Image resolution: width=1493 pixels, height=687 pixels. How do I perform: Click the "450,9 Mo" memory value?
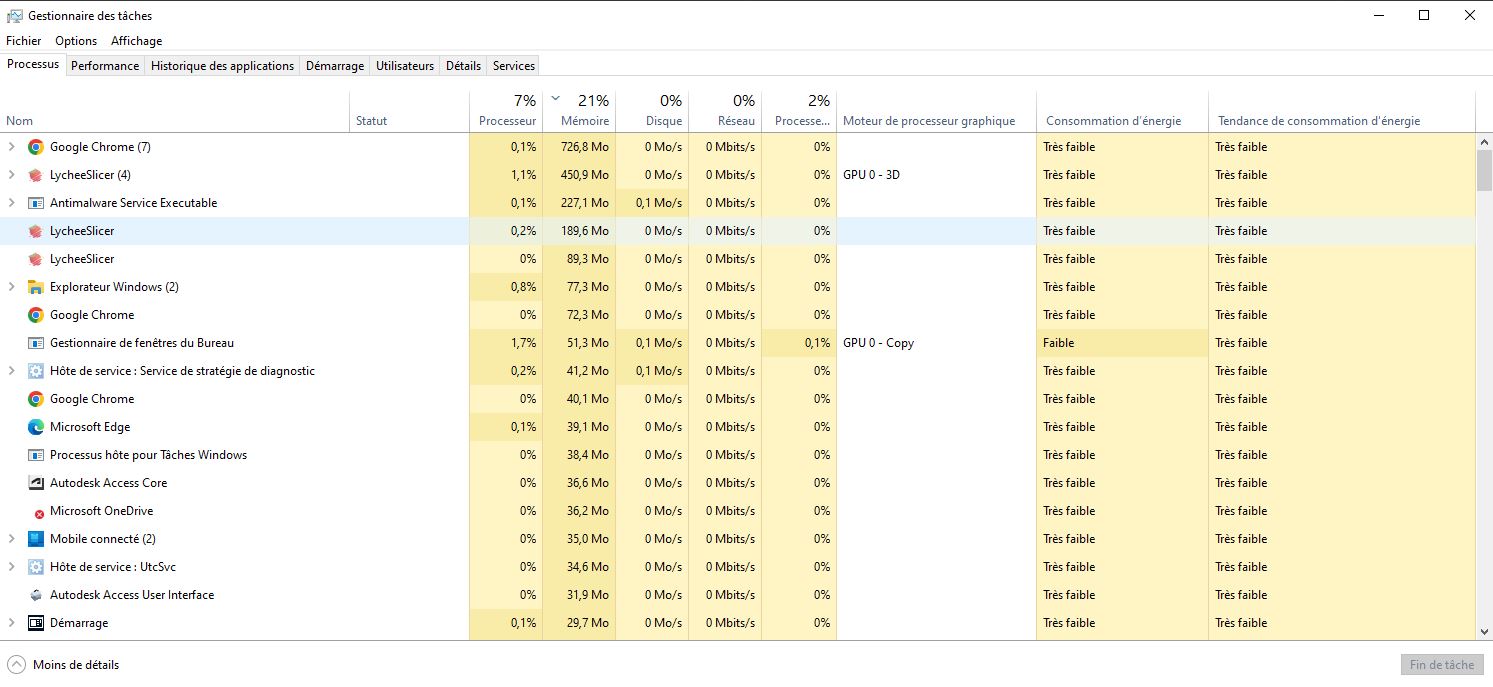(585, 175)
